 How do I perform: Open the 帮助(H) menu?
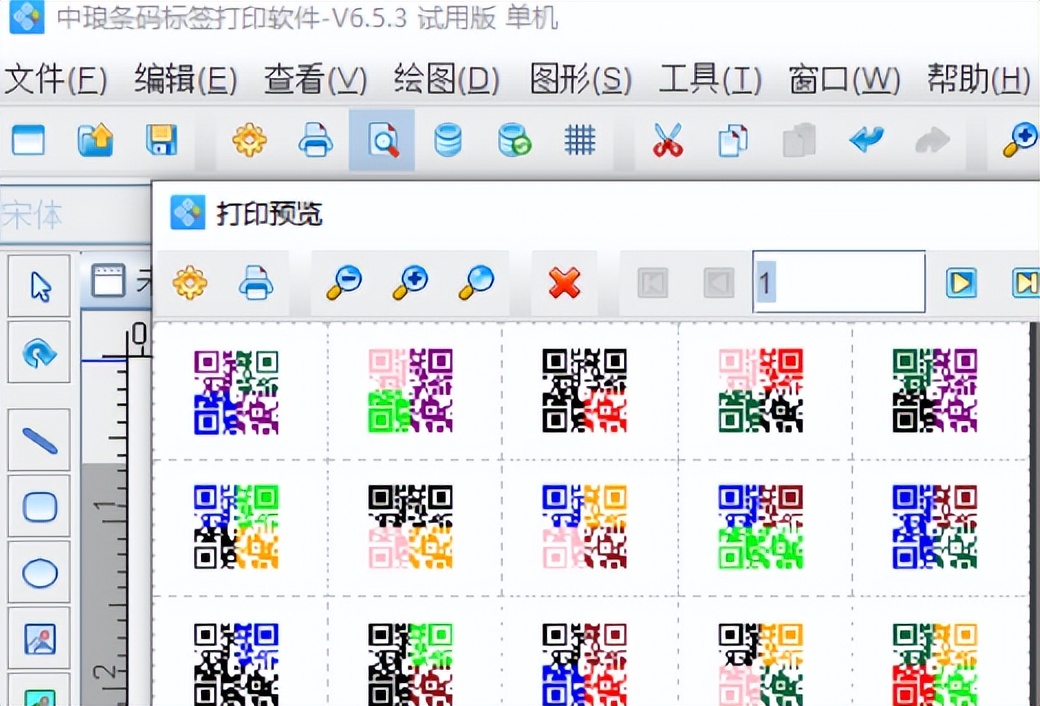[979, 80]
